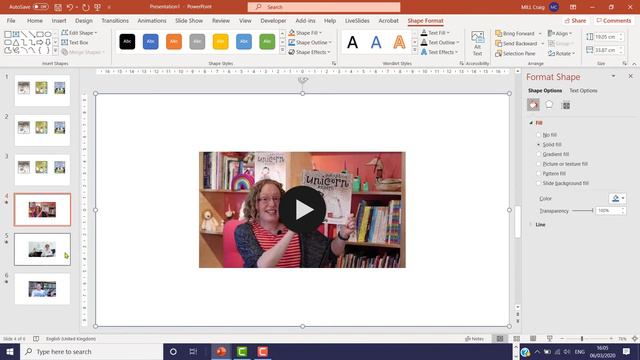Open the Text Effects dropdown

pos(440,52)
